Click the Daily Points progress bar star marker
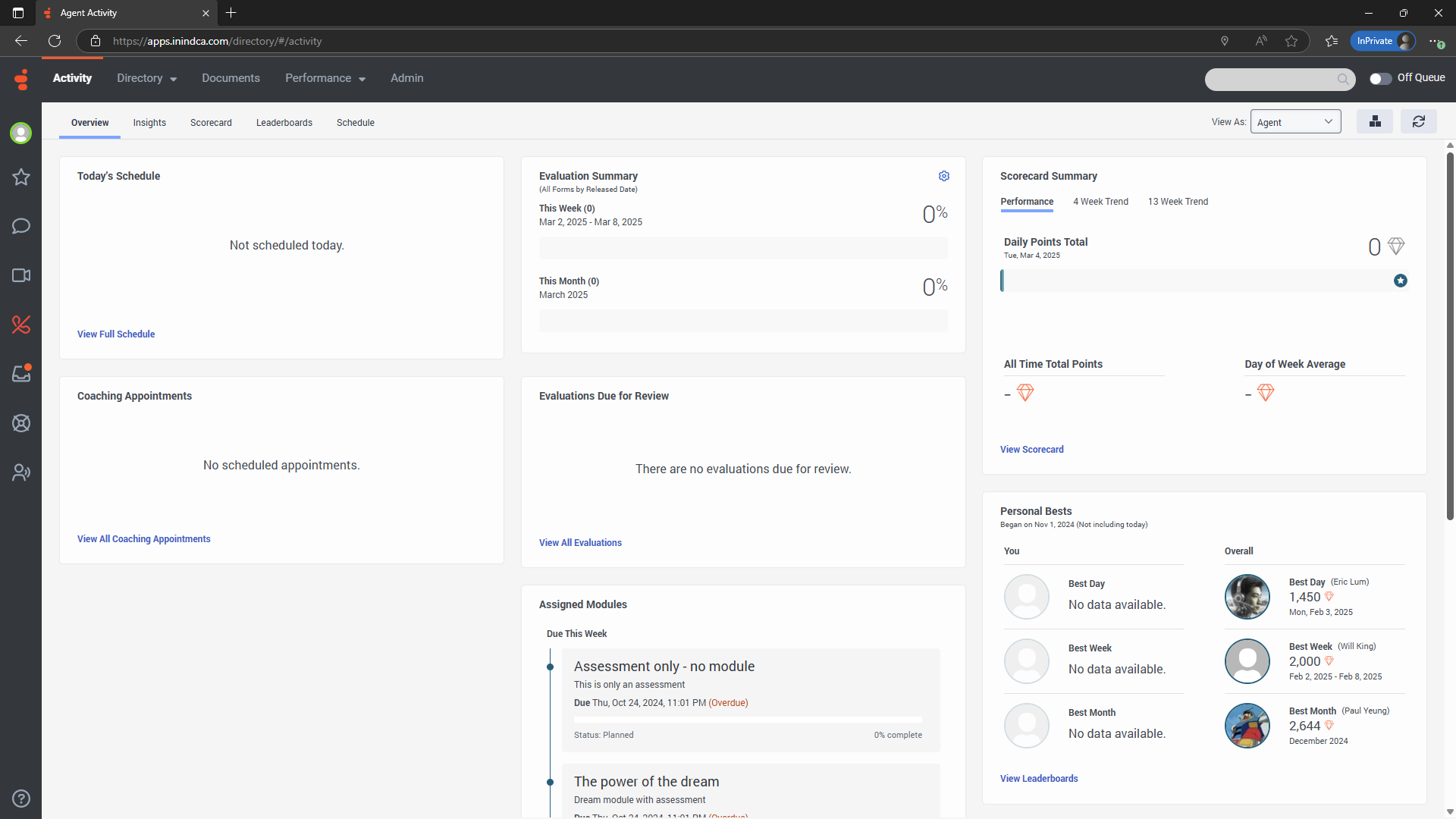 (x=1400, y=281)
